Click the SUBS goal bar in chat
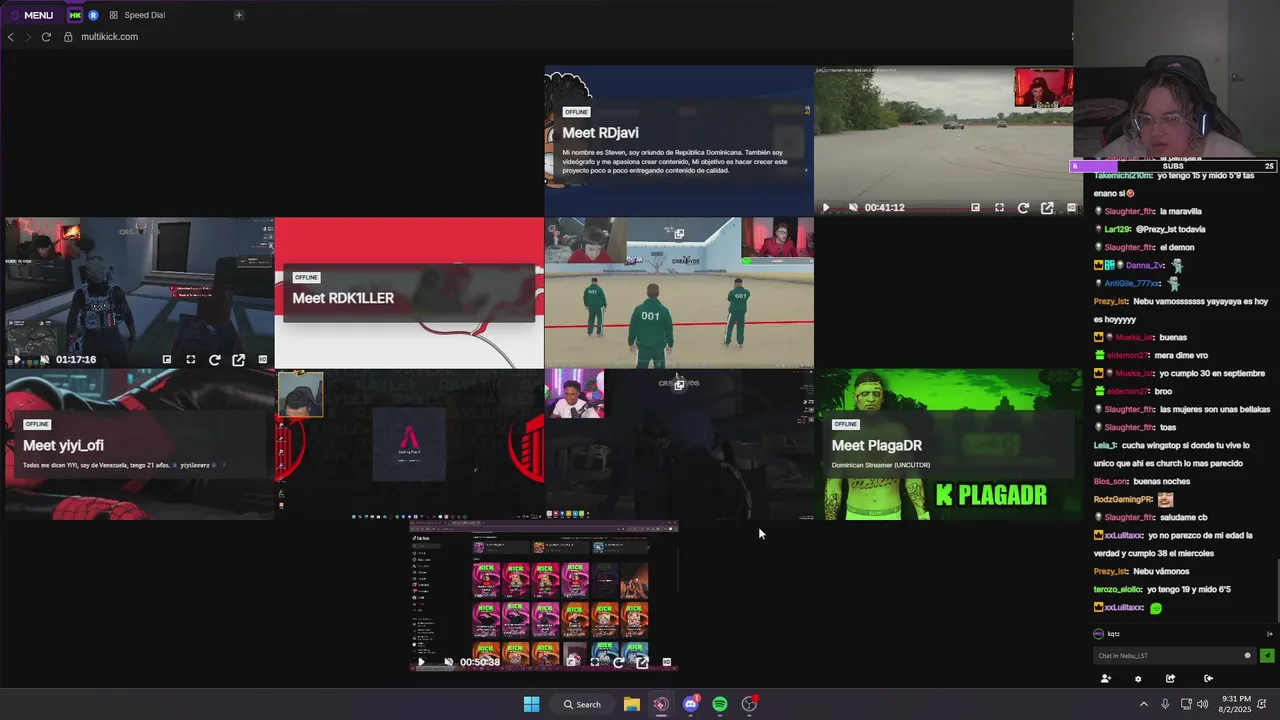Viewport: 1280px width, 720px height. click(x=1173, y=166)
